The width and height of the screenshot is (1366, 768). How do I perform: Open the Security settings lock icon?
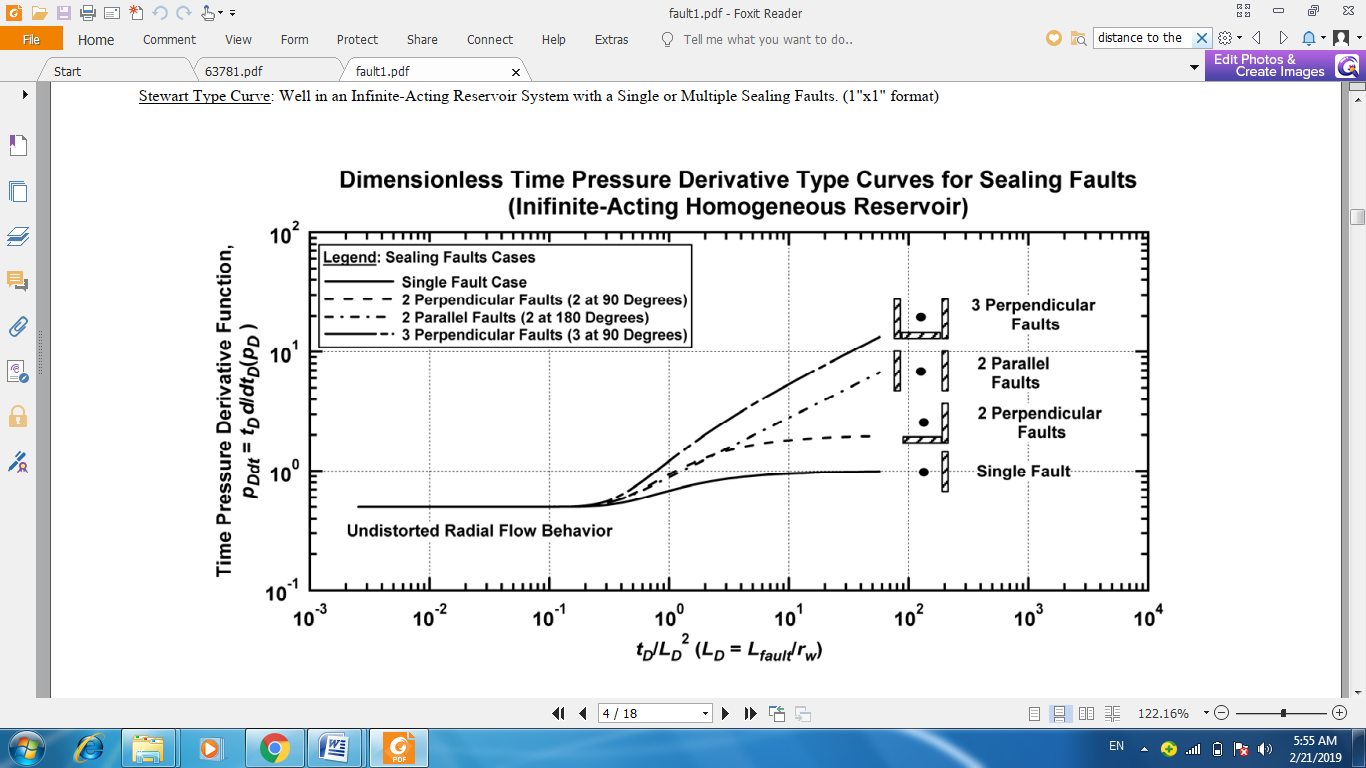click(18, 416)
